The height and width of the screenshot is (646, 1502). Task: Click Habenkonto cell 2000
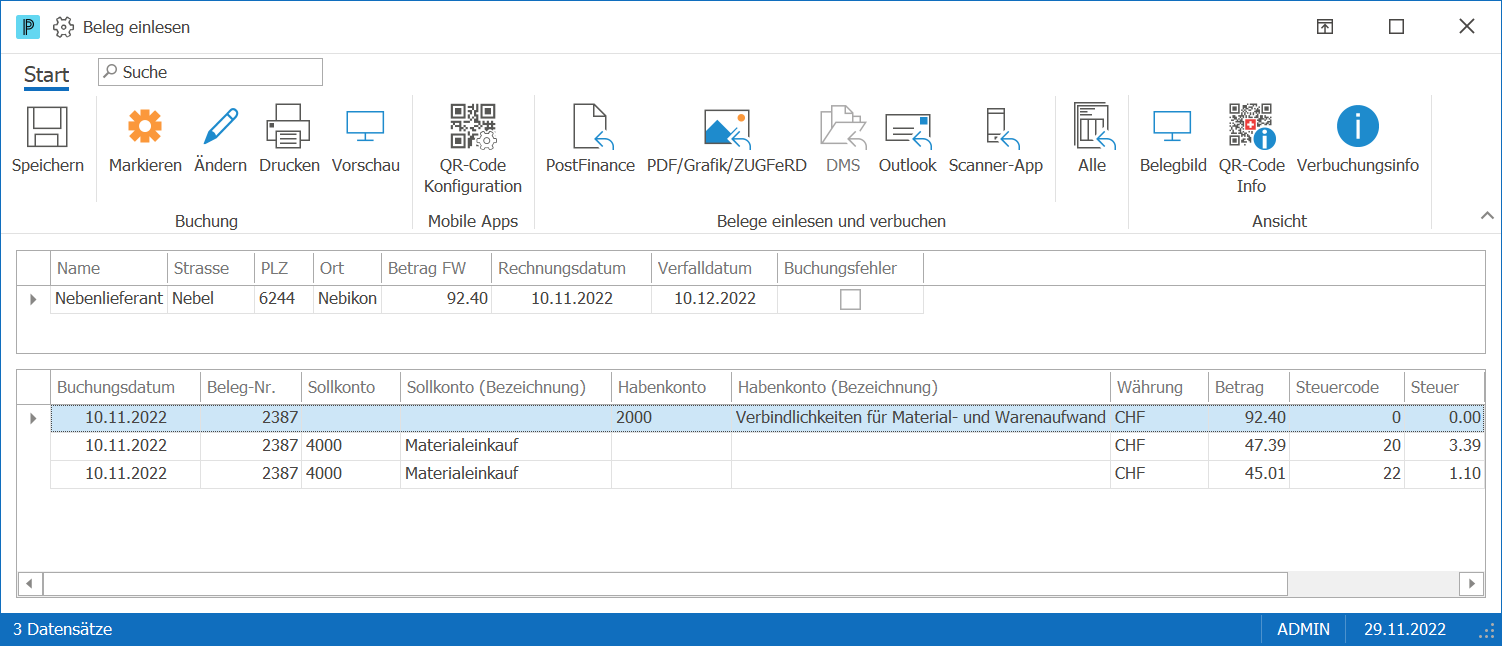pyautogui.click(x=671, y=418)
